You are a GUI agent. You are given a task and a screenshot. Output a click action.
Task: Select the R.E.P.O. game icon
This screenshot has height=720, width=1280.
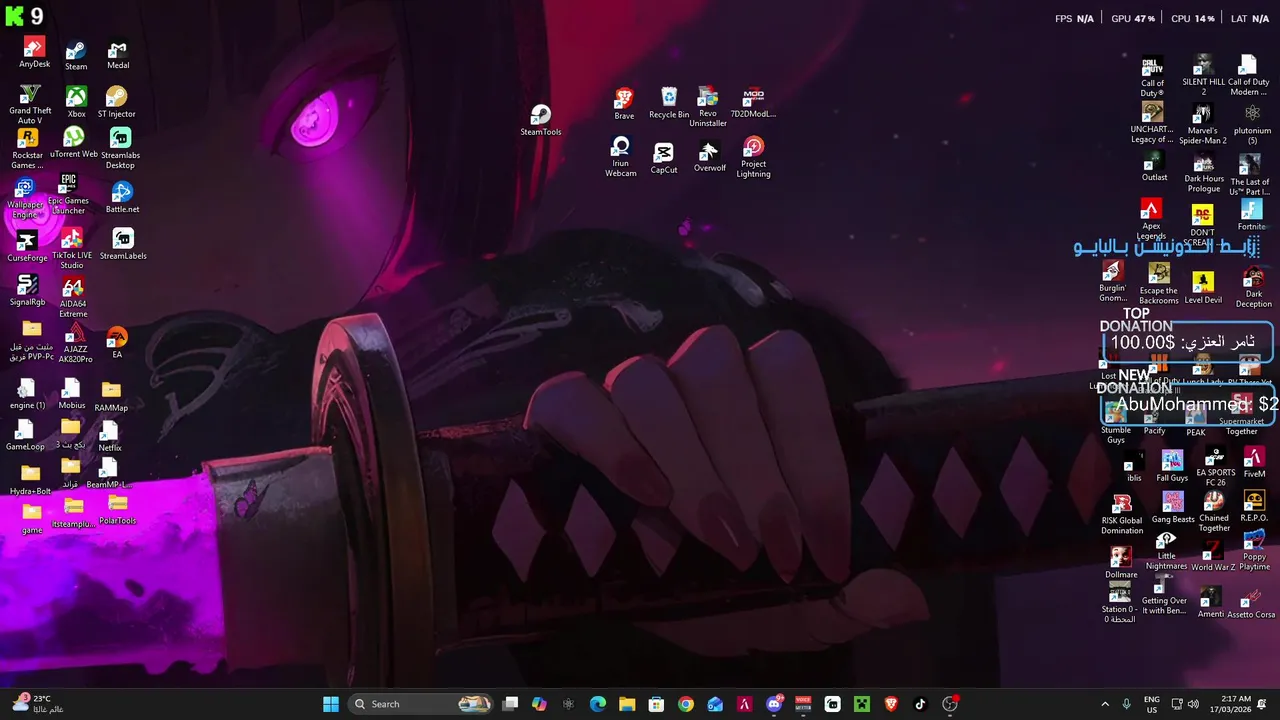click(1254, 506)
